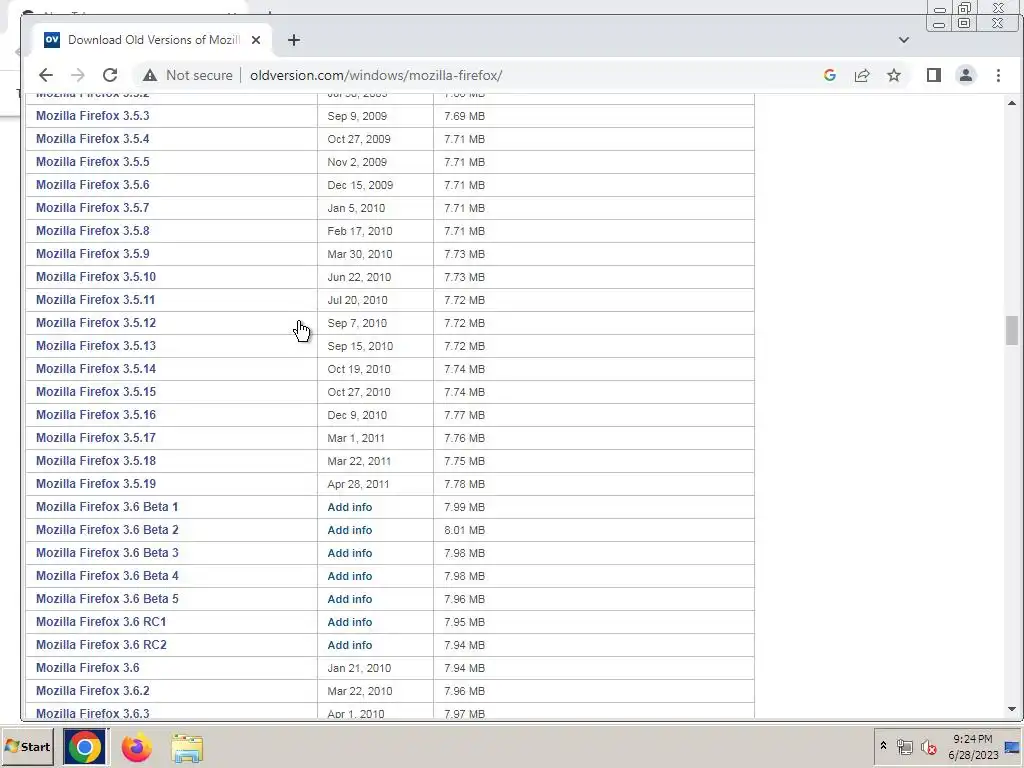Click Add info for Firefox 3.6 Beta 4

350,576
